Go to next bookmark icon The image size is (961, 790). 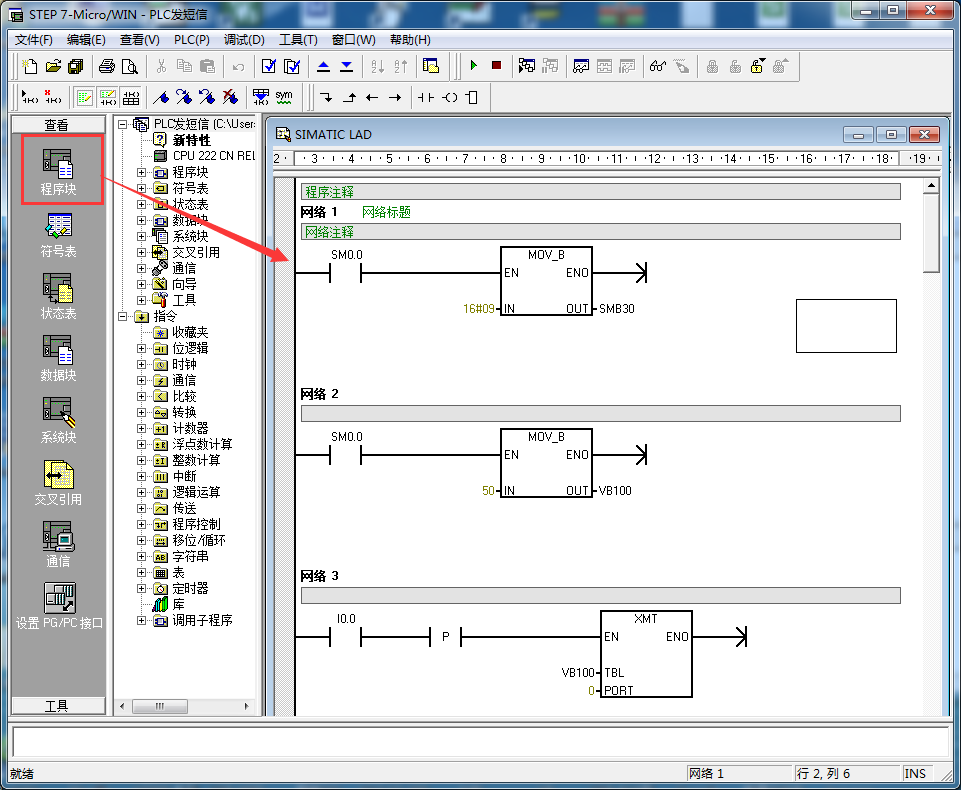point(184,97)
